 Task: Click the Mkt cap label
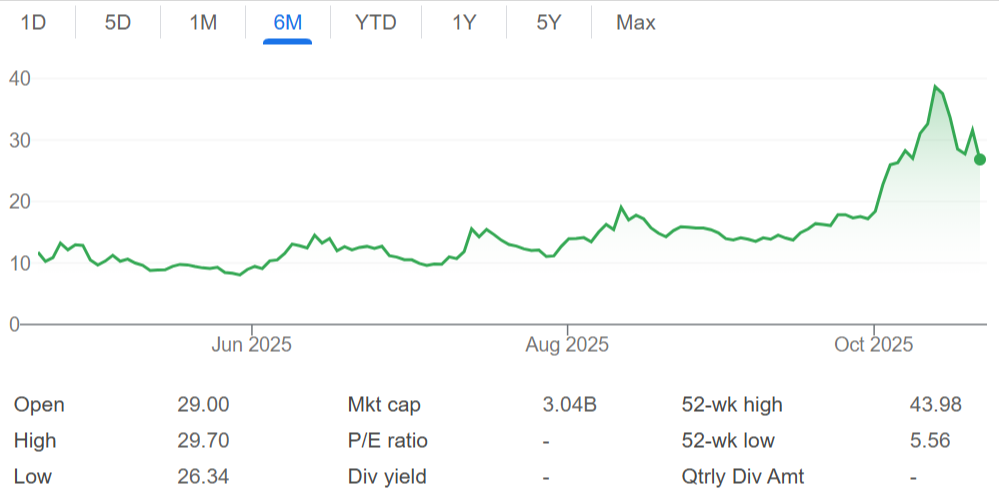click(x=384, y=405)
